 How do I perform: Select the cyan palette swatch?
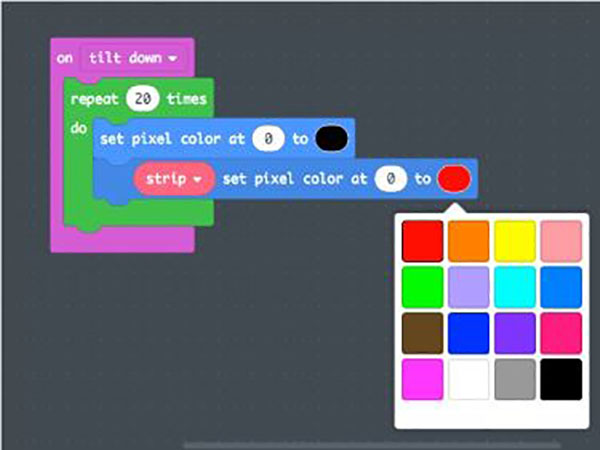(514, 287)
